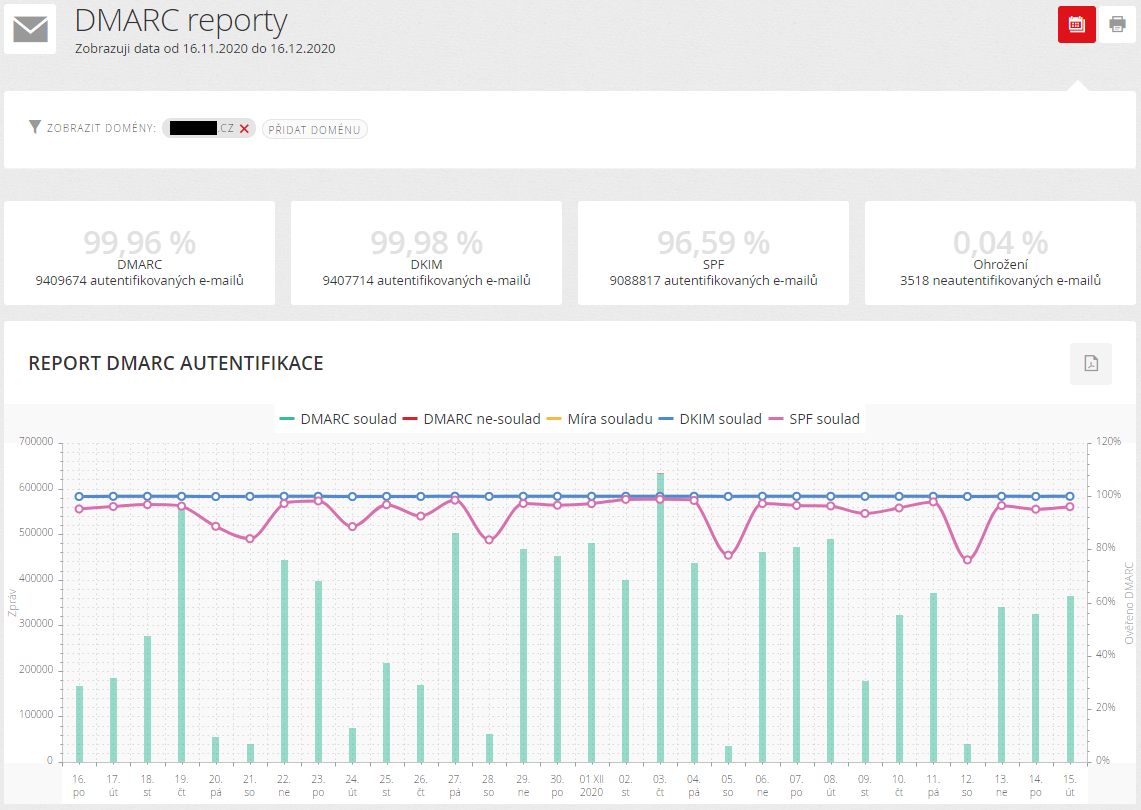Click the filter funnel icon
Image resolution: width=1141 pixels, height=810 pixels.
point(34,127)
